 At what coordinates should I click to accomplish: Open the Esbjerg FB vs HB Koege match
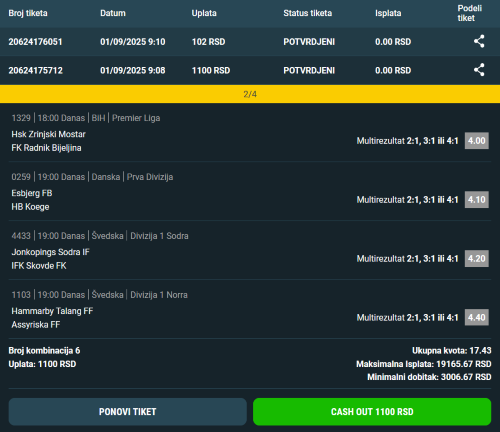[32, 200]
